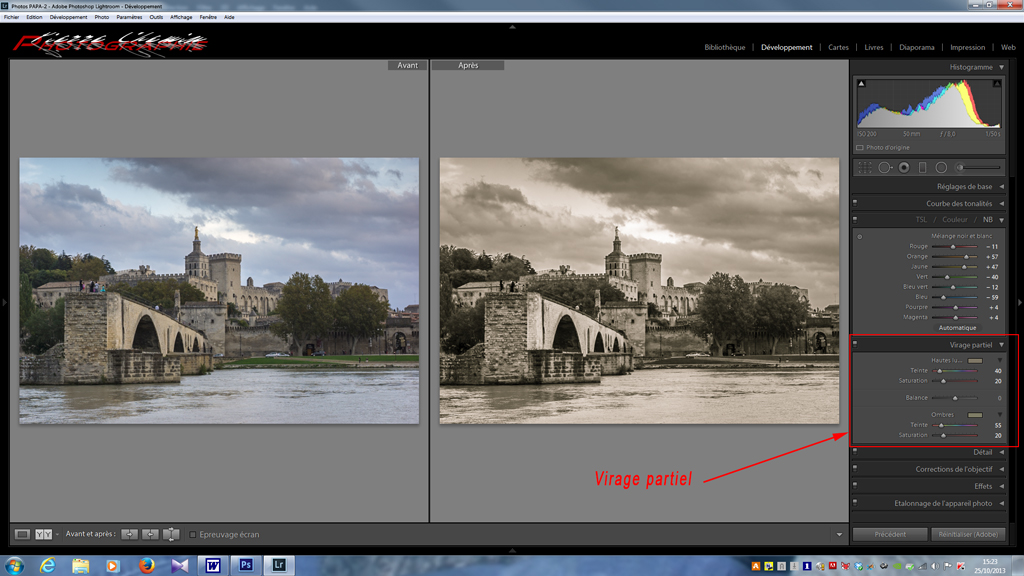Switch to Word in taskbar

pos(213,566)
